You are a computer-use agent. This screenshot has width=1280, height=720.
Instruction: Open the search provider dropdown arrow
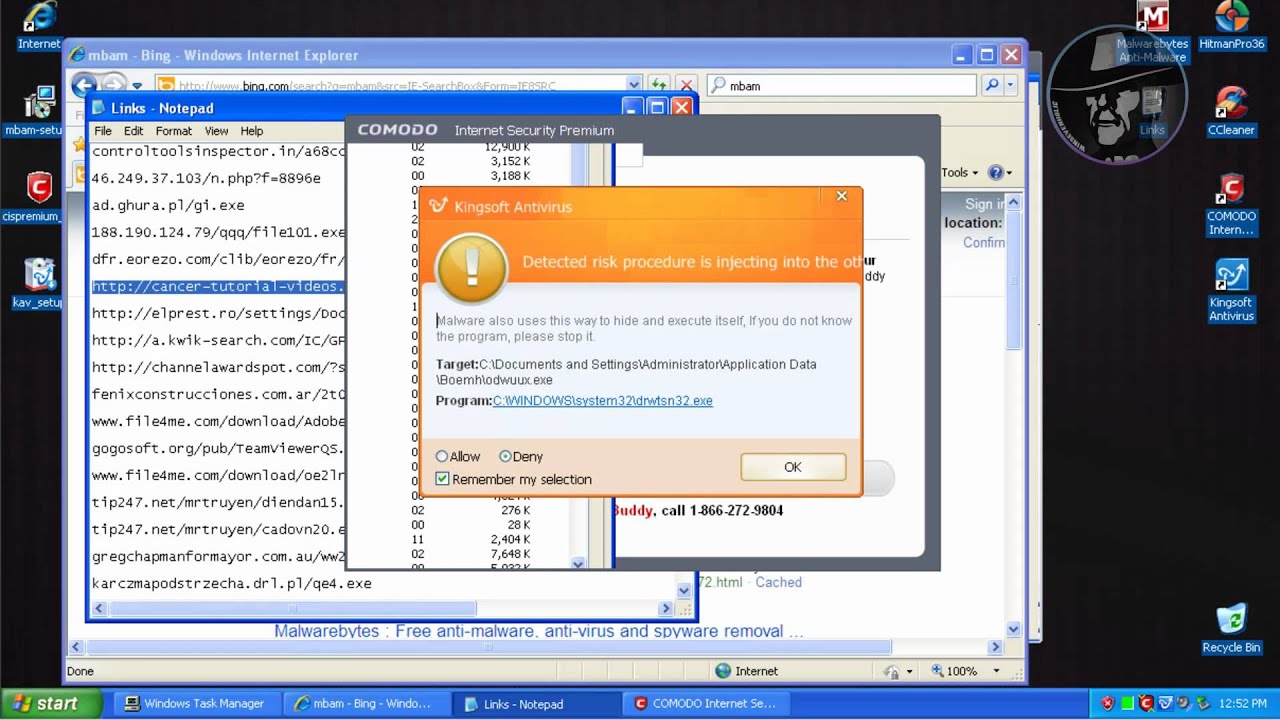[1010, 86]
